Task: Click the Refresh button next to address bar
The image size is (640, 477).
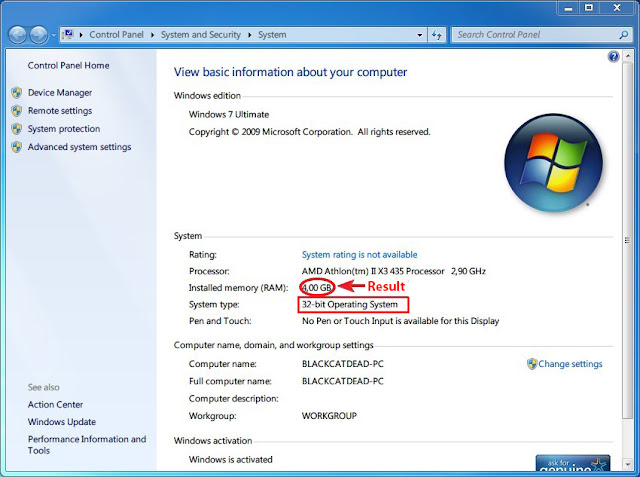Action: [437, 35]
